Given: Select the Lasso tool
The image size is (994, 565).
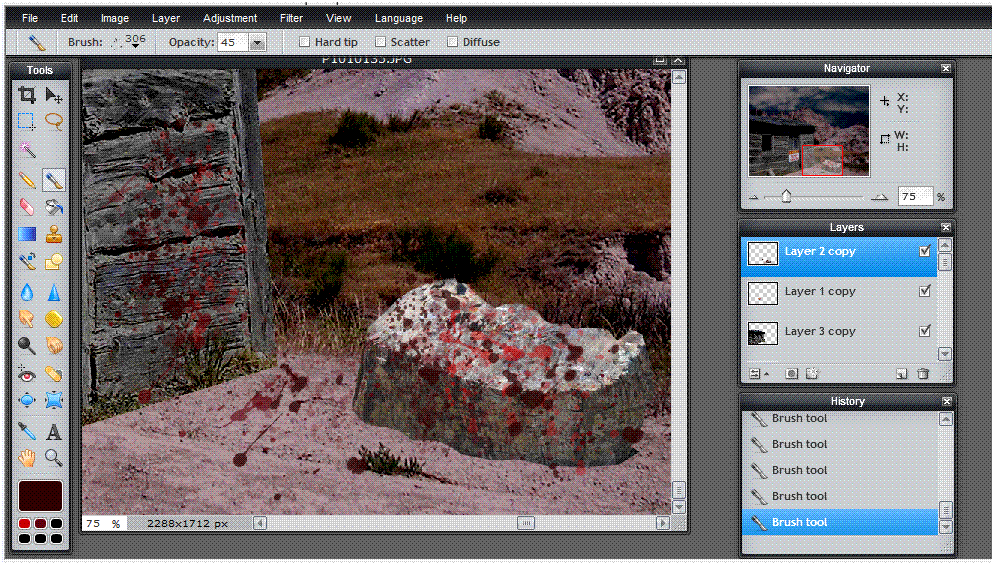Looking at the screenshot, I should click(x=54, y=122).
